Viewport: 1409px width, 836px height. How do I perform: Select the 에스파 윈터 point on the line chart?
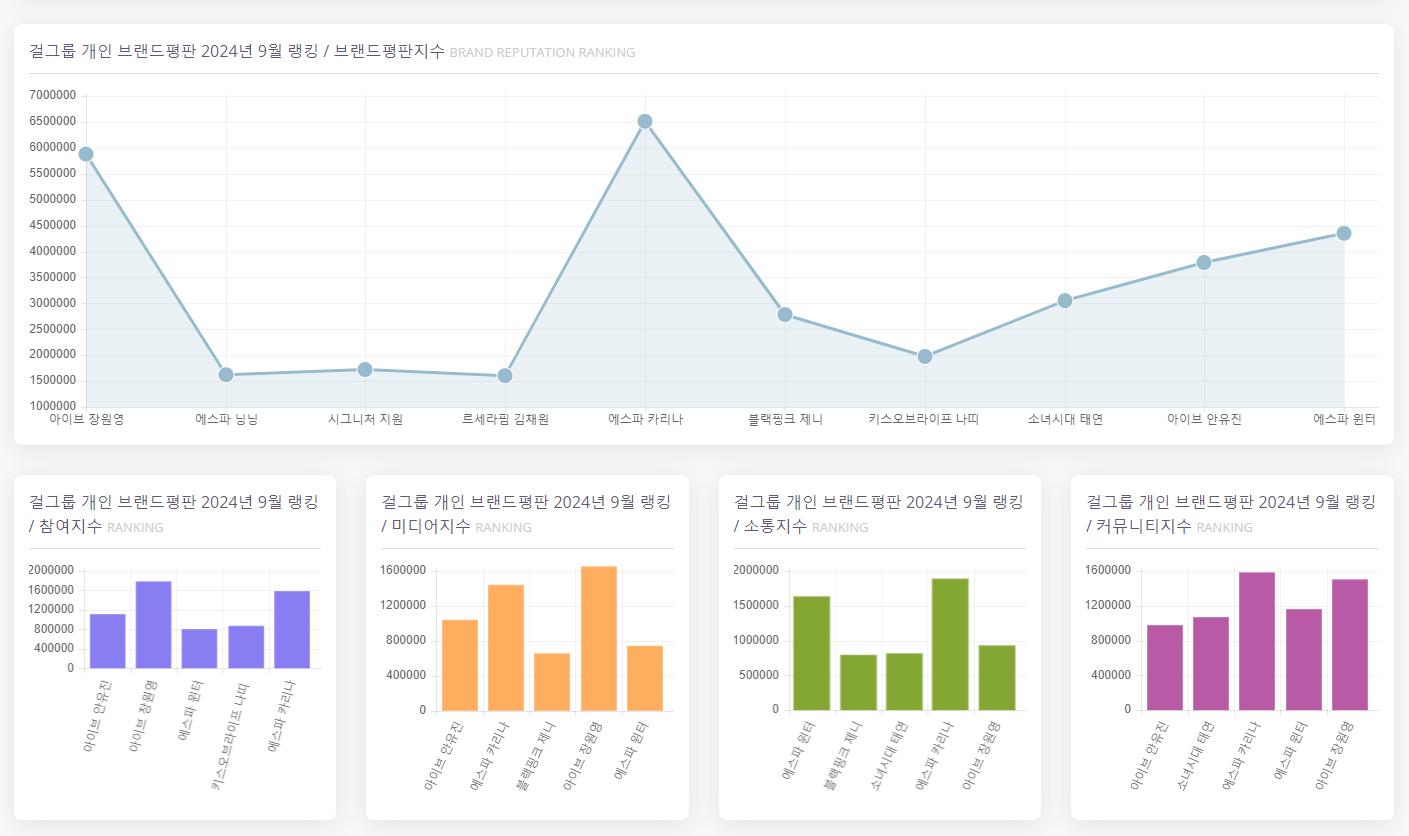1344,234
